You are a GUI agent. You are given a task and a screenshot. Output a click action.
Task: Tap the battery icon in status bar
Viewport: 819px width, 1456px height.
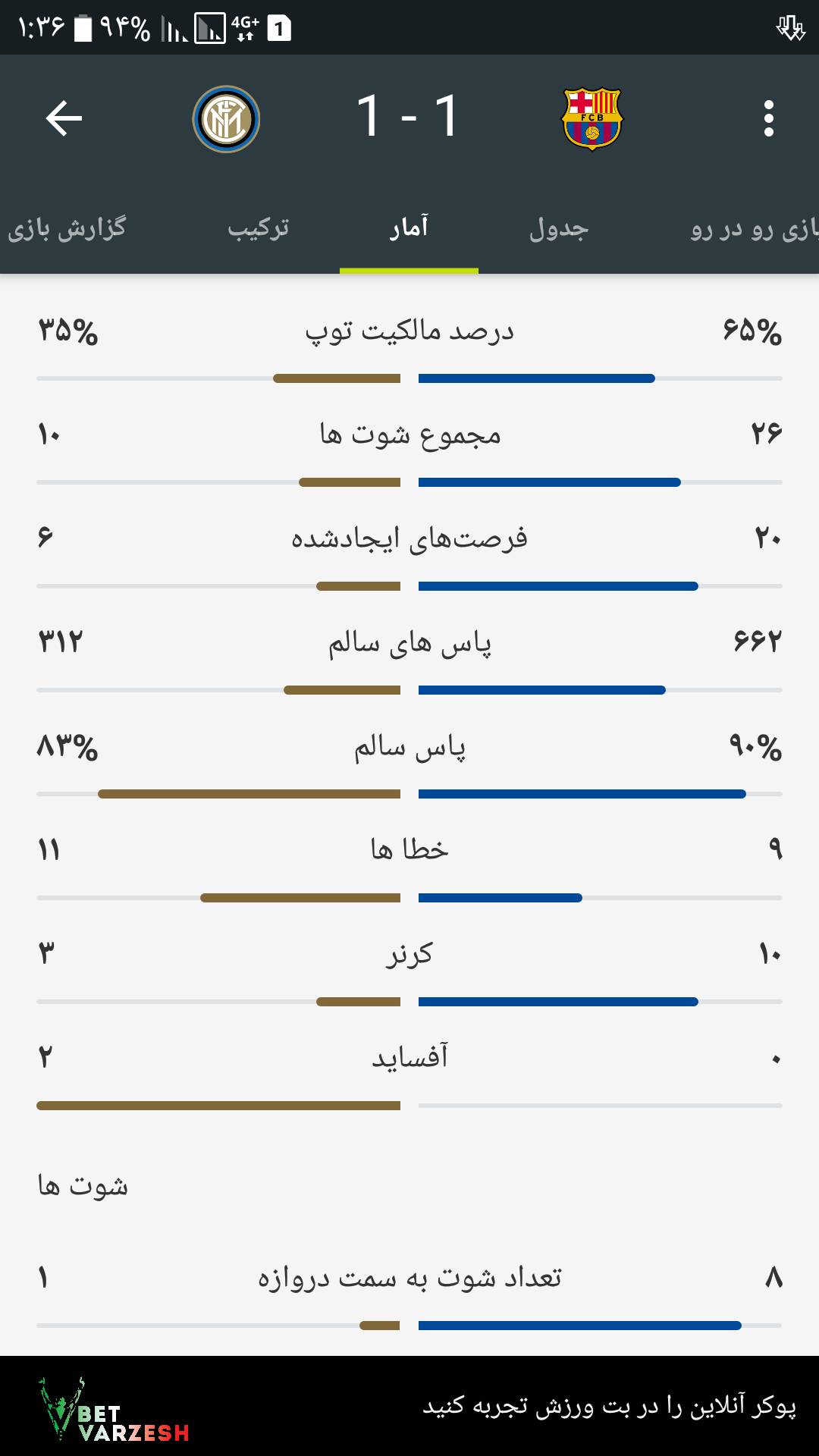[83, 28]
